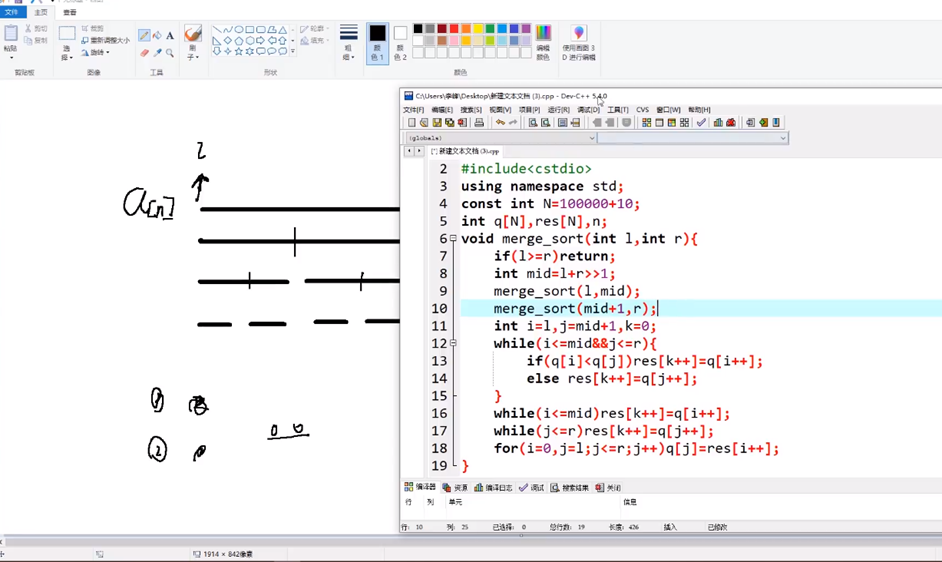Click Run icon in Dev-C++ toolbar
The height and width of the screenshot is (562, 942).
tap(659, 123)
